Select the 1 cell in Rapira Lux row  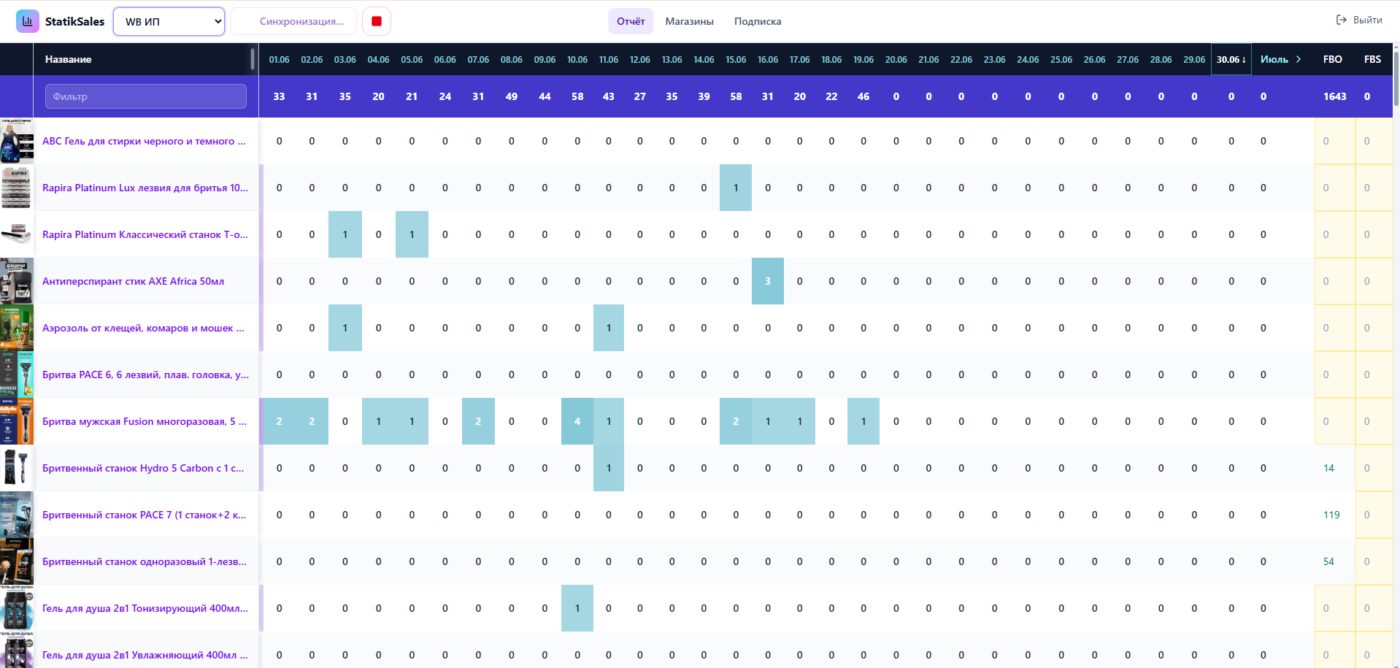coord(735,188)
